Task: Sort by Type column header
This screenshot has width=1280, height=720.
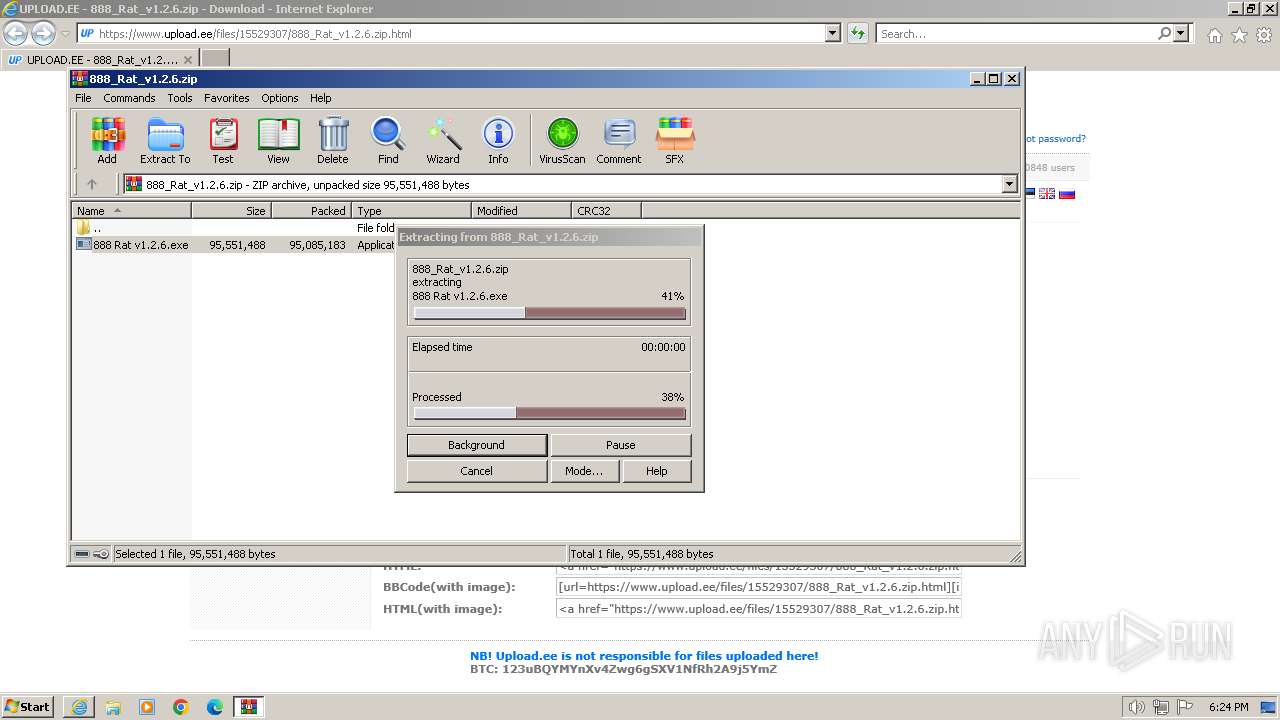Action: click(412, 211)
